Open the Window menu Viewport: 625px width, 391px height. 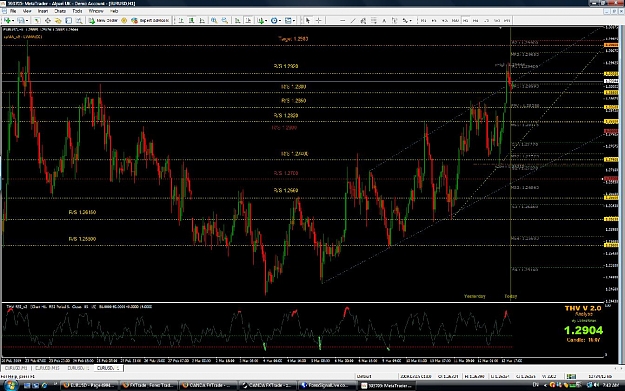tap(96, 11)
